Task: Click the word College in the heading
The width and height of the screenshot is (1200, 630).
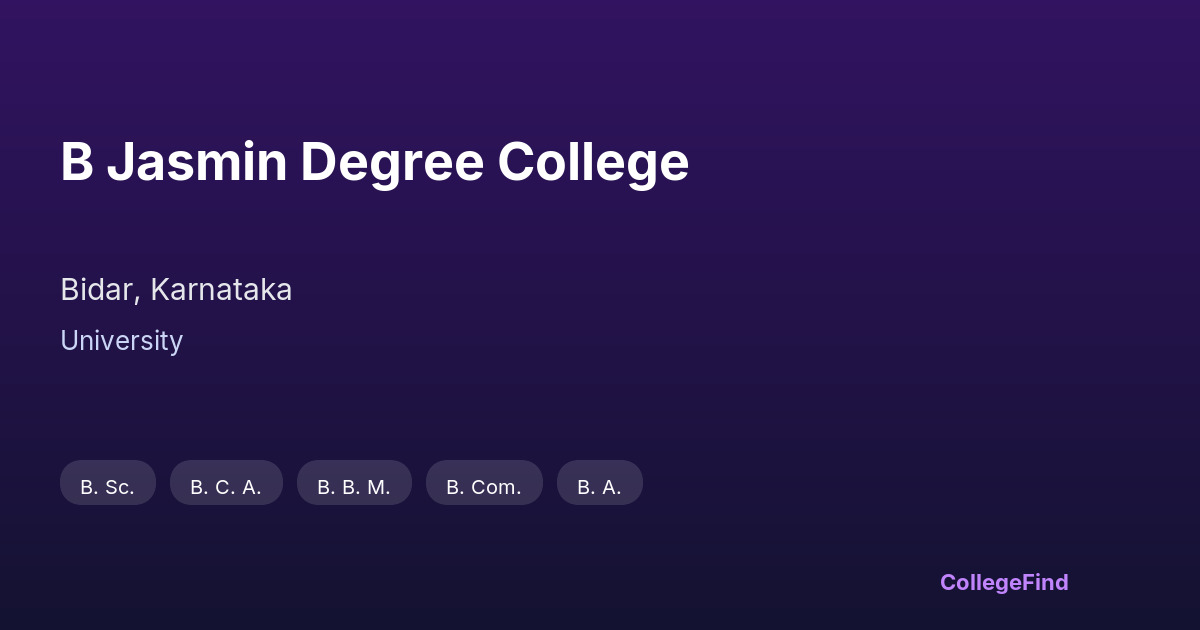Action: coord(593,162)
